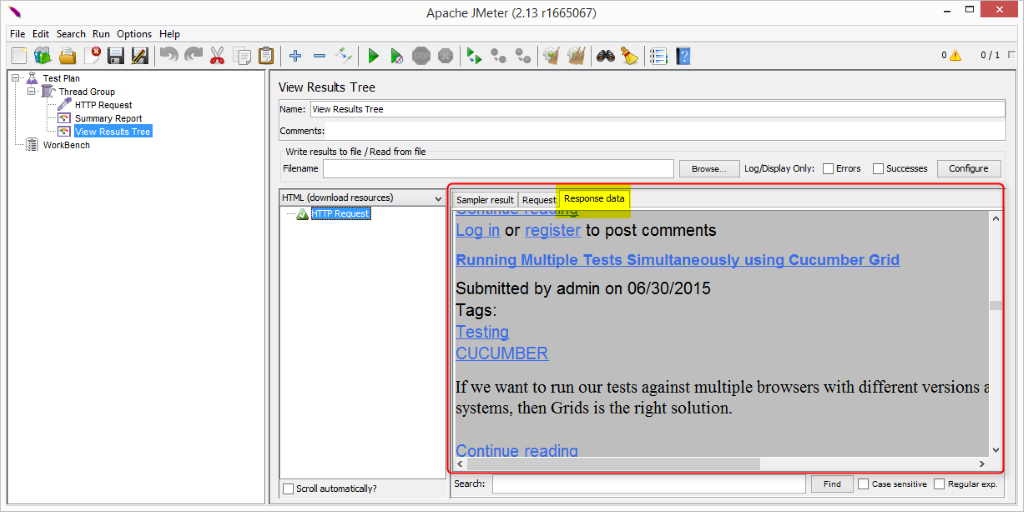The height and width of the screenshot is (512, 1024).
Task: Switch to the Request tab
Action: (539, 200)
